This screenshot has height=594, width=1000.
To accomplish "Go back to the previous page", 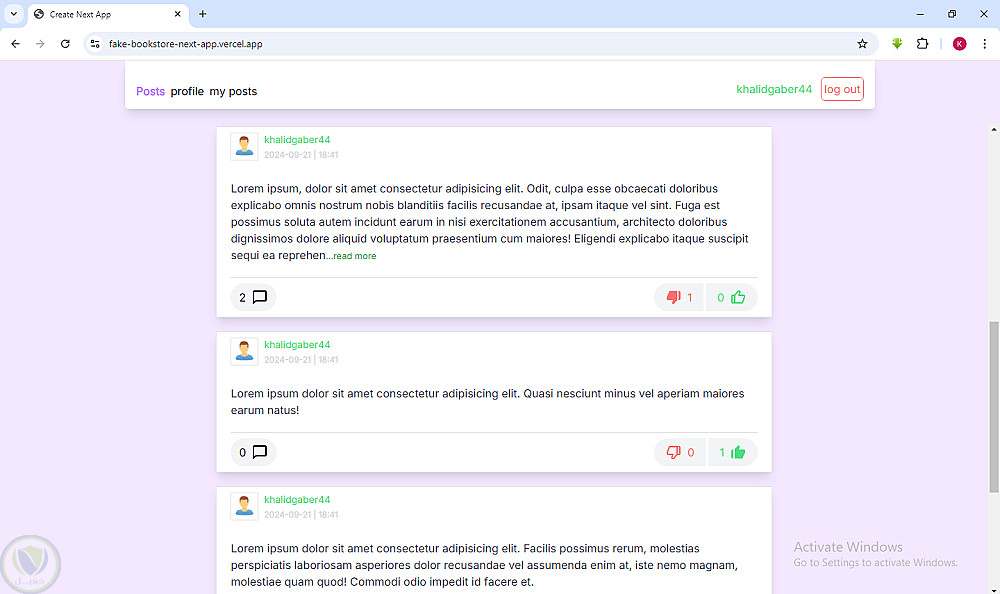I will click(x=15, y=44).
